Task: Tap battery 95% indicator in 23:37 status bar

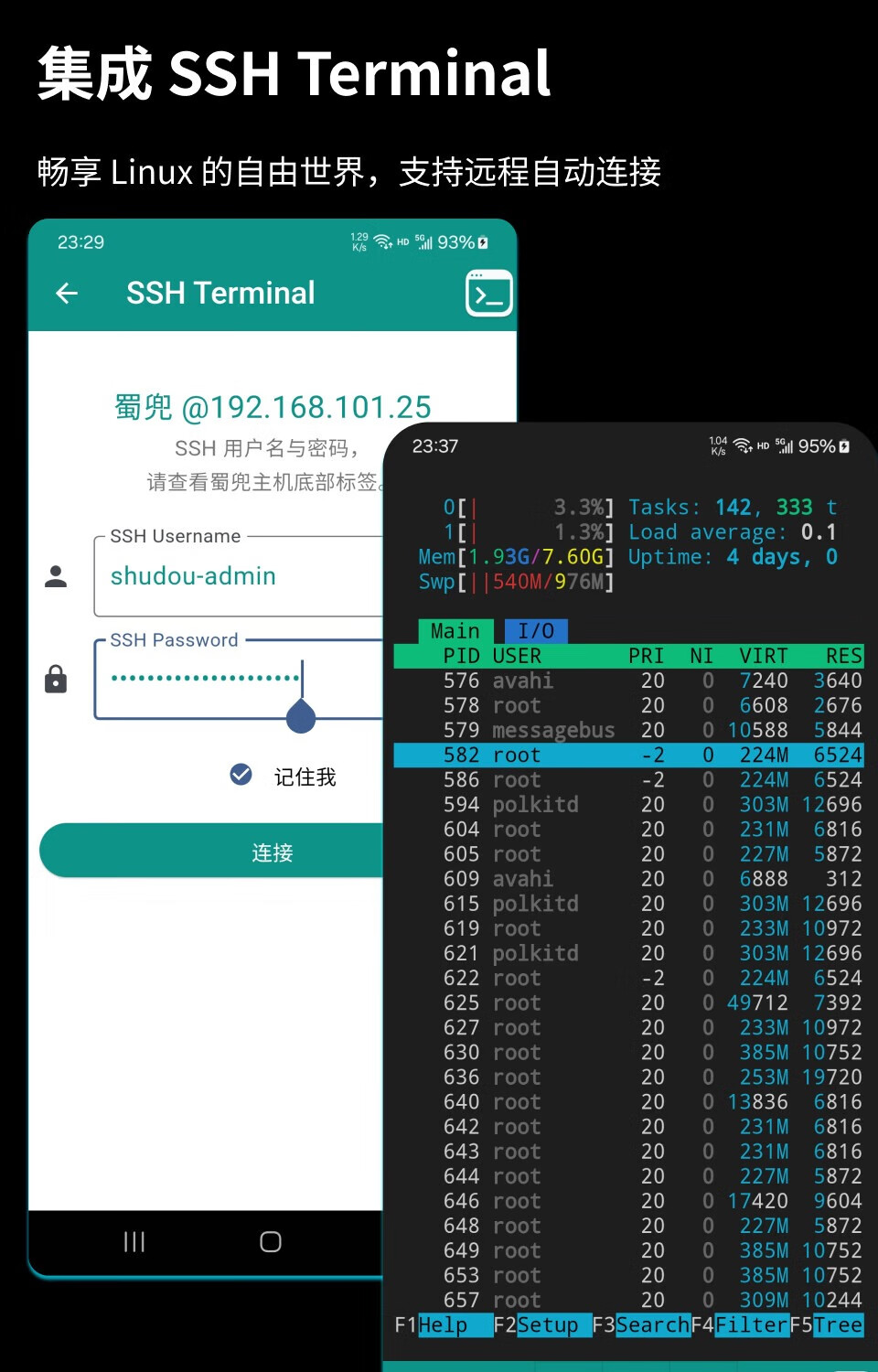Action: (x=823, y=446)
